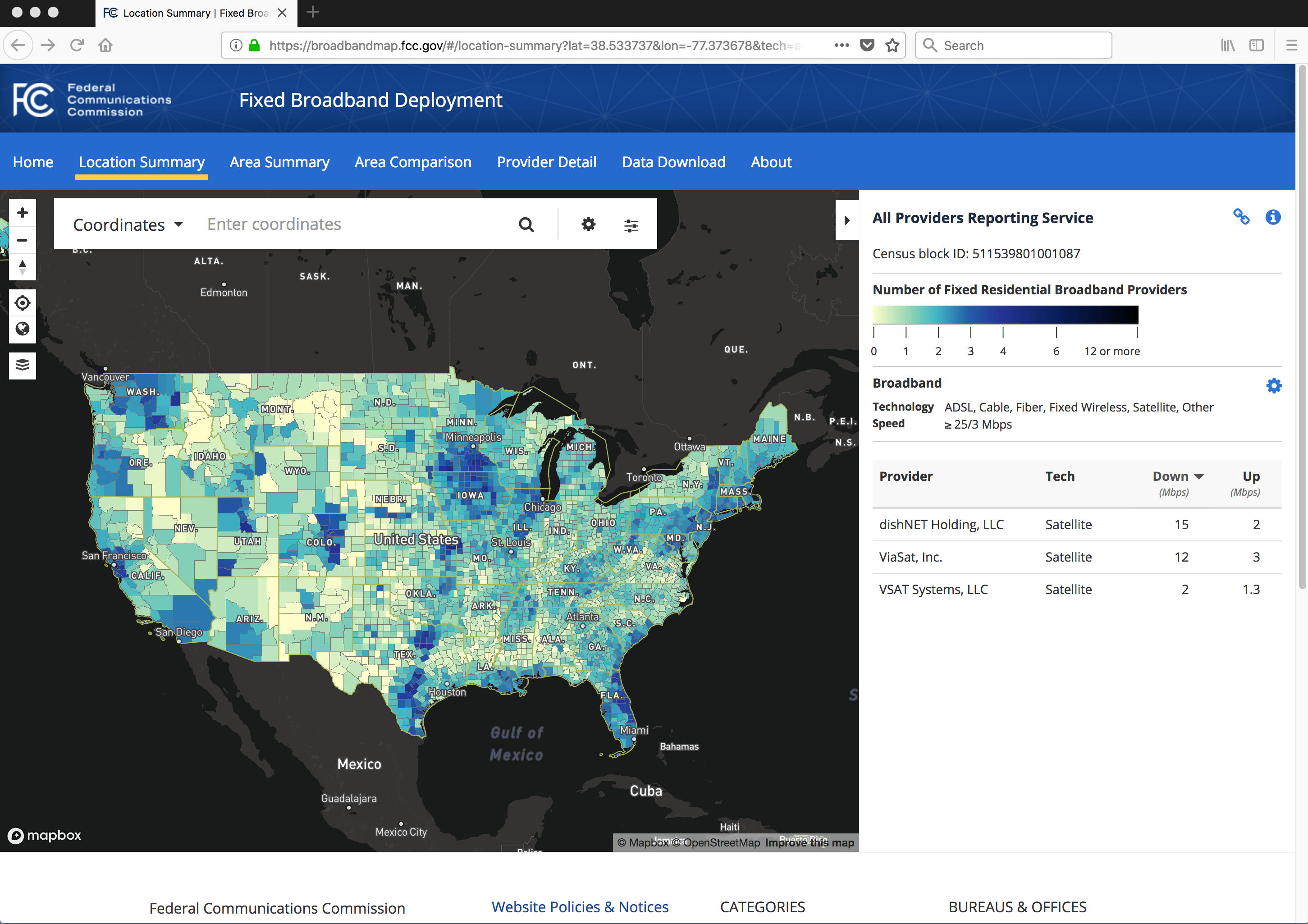This screenshot has width=1308, height=924.
Task: Open the map layers stack icon
Action: pos(22,365)
